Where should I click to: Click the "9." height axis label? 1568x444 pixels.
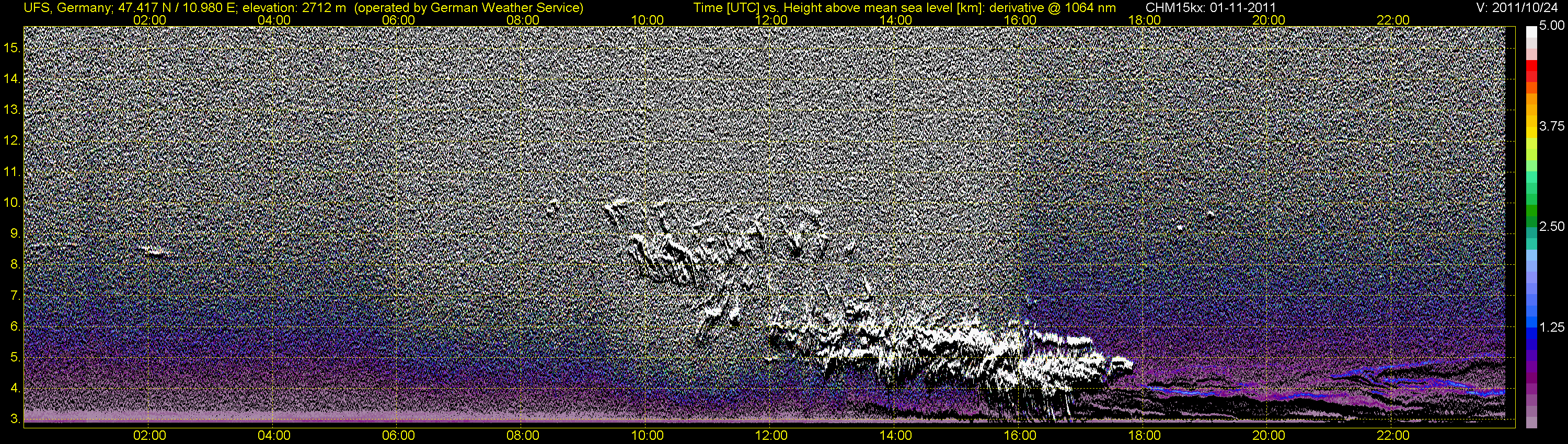15,234
